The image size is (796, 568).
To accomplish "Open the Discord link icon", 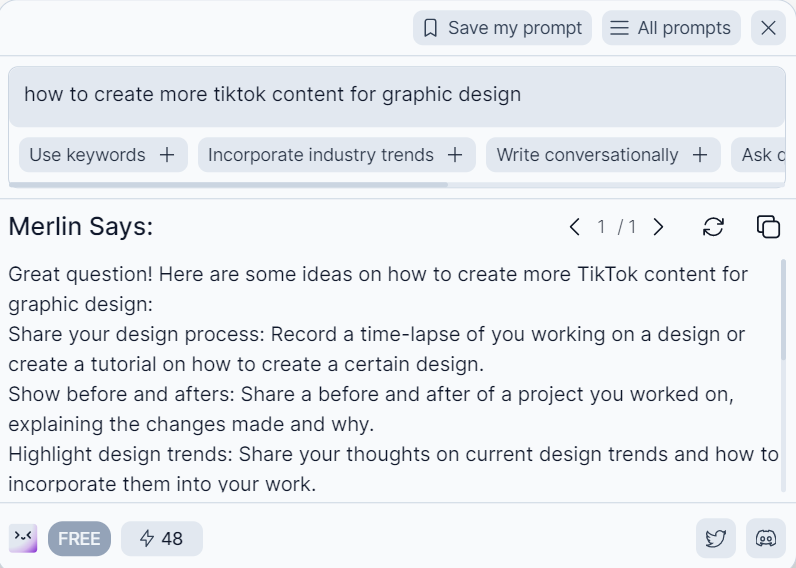I will pyautogui.click(x=766, y=539).
